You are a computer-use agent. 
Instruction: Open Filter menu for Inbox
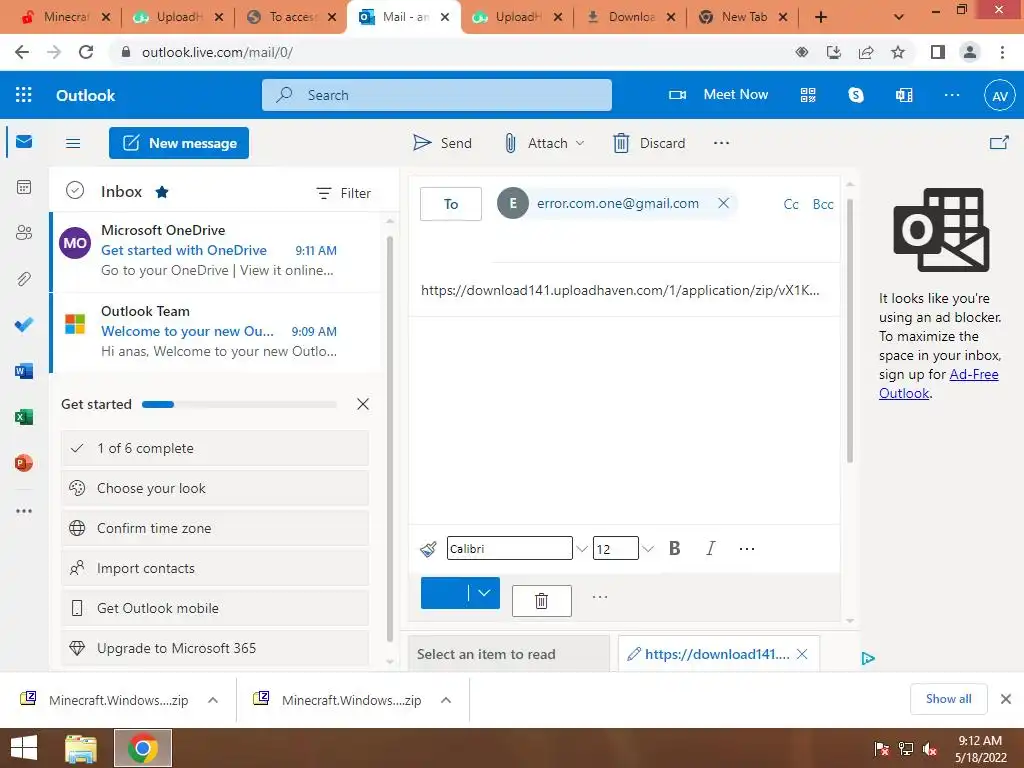(344, 193)
